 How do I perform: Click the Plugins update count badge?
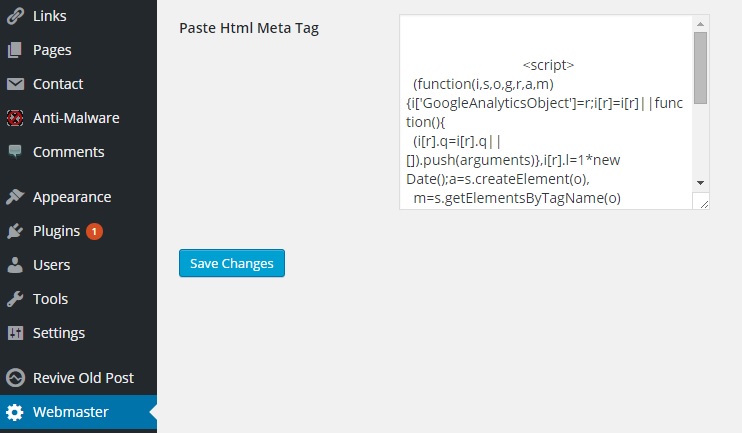pos(94,231)
